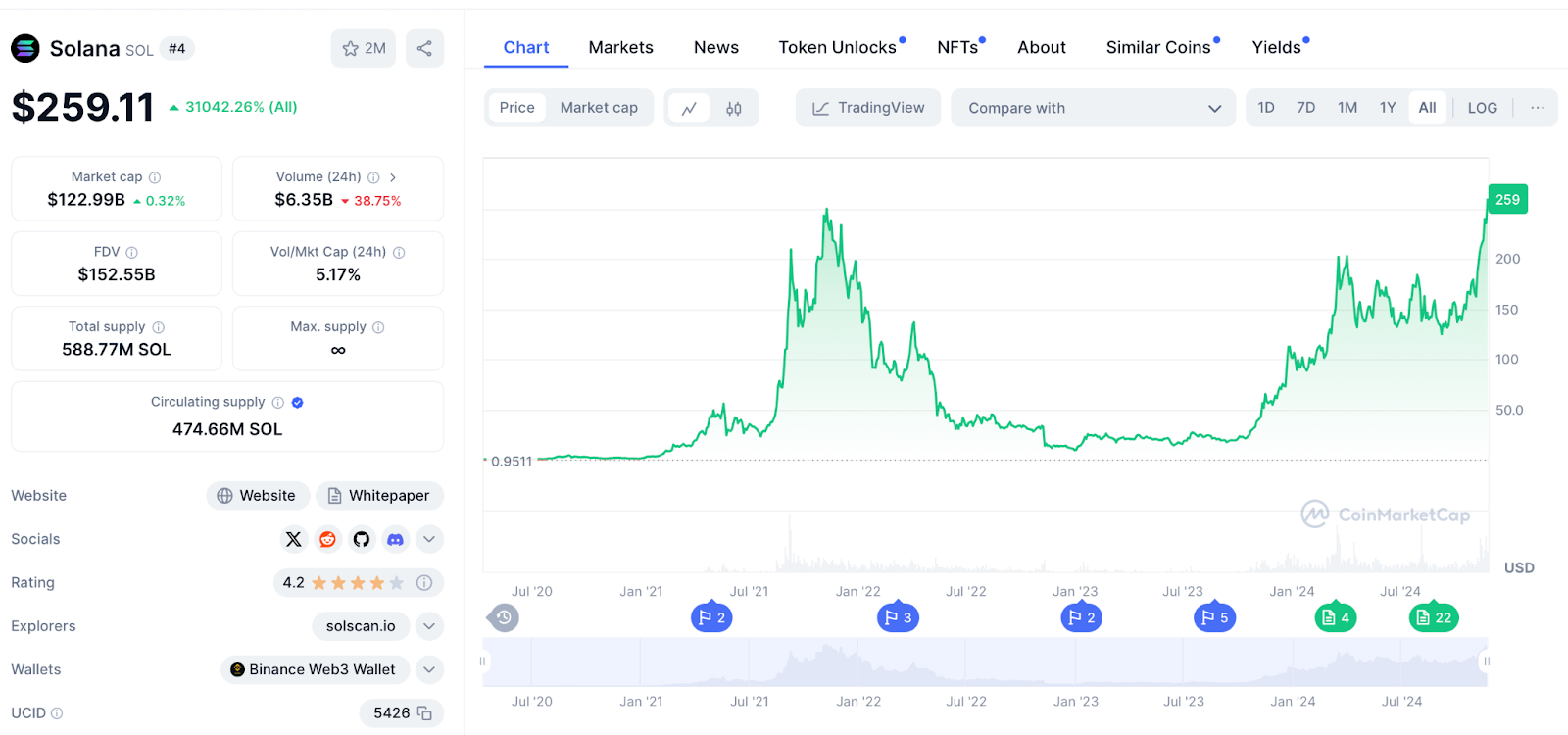Open the Token Unlocks tab

pos(838,47)
